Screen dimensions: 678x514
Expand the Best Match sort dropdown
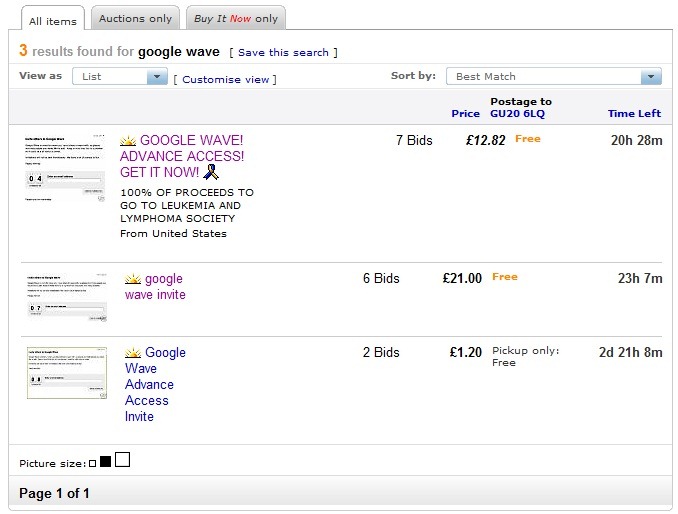[555, 77]
